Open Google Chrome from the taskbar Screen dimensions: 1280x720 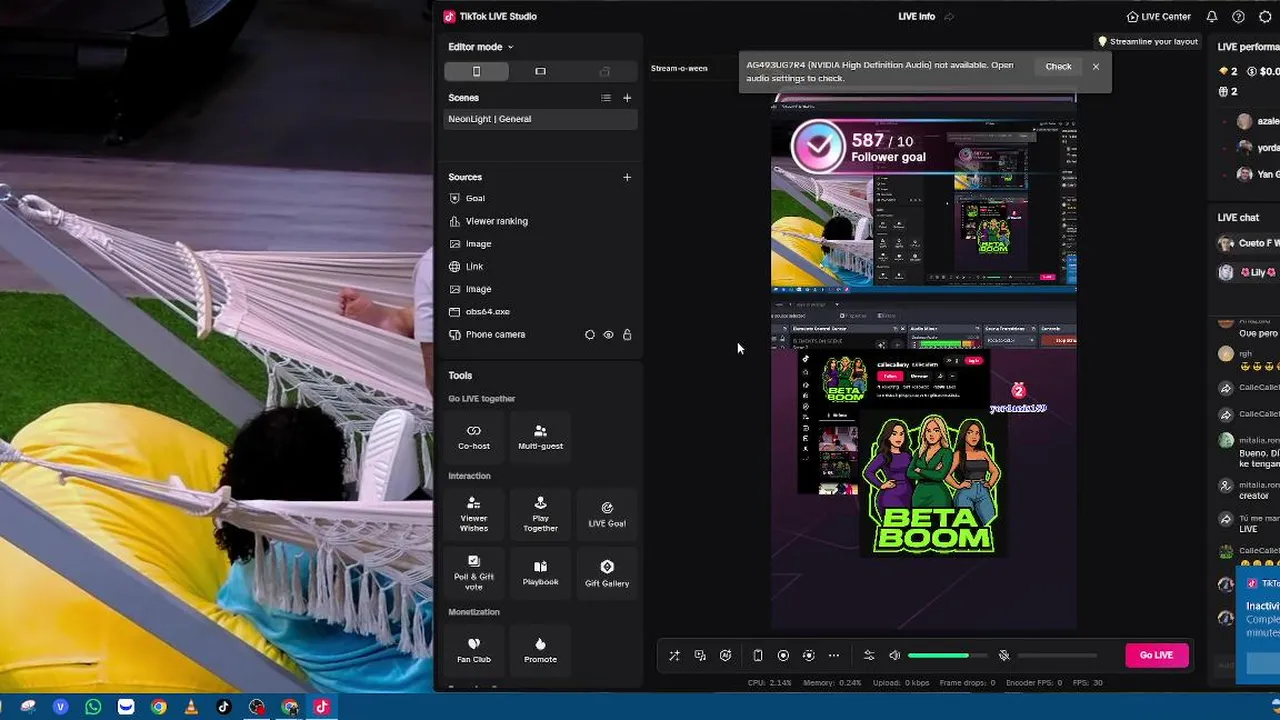coord(158,707)
